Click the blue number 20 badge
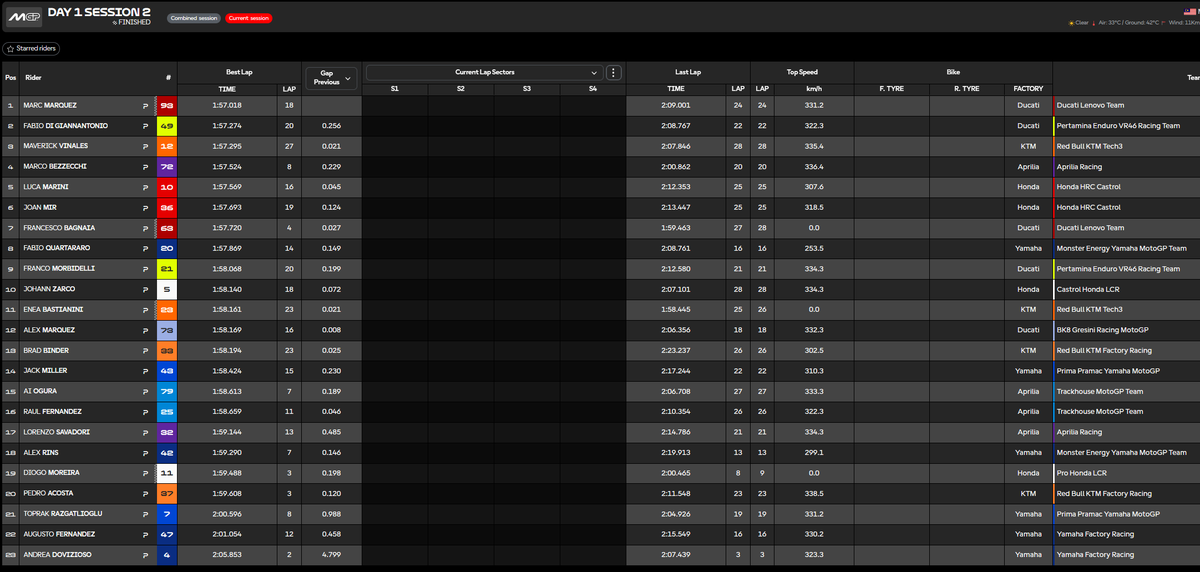The image size is (1200, 572). point(167,248)
